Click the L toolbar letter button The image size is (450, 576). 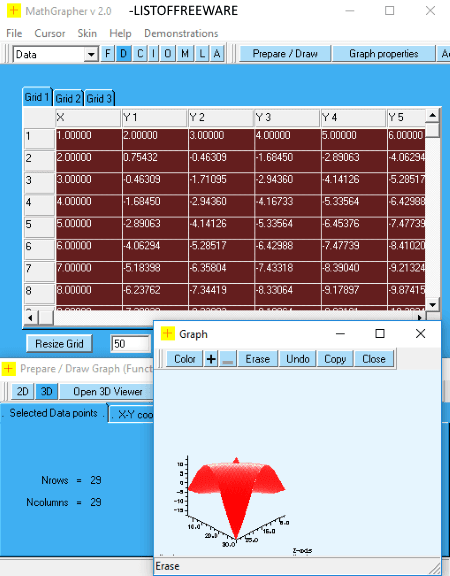202,54
